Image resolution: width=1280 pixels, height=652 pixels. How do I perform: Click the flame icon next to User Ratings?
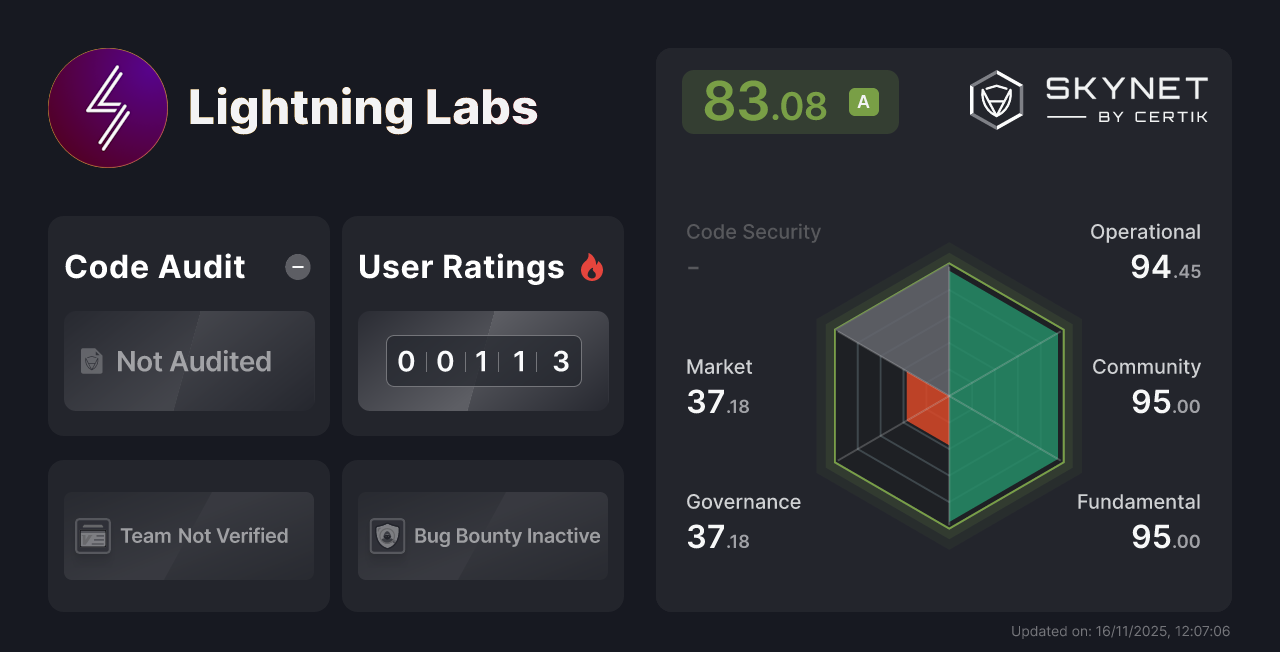pyautogui.click(x=592, y=266)
